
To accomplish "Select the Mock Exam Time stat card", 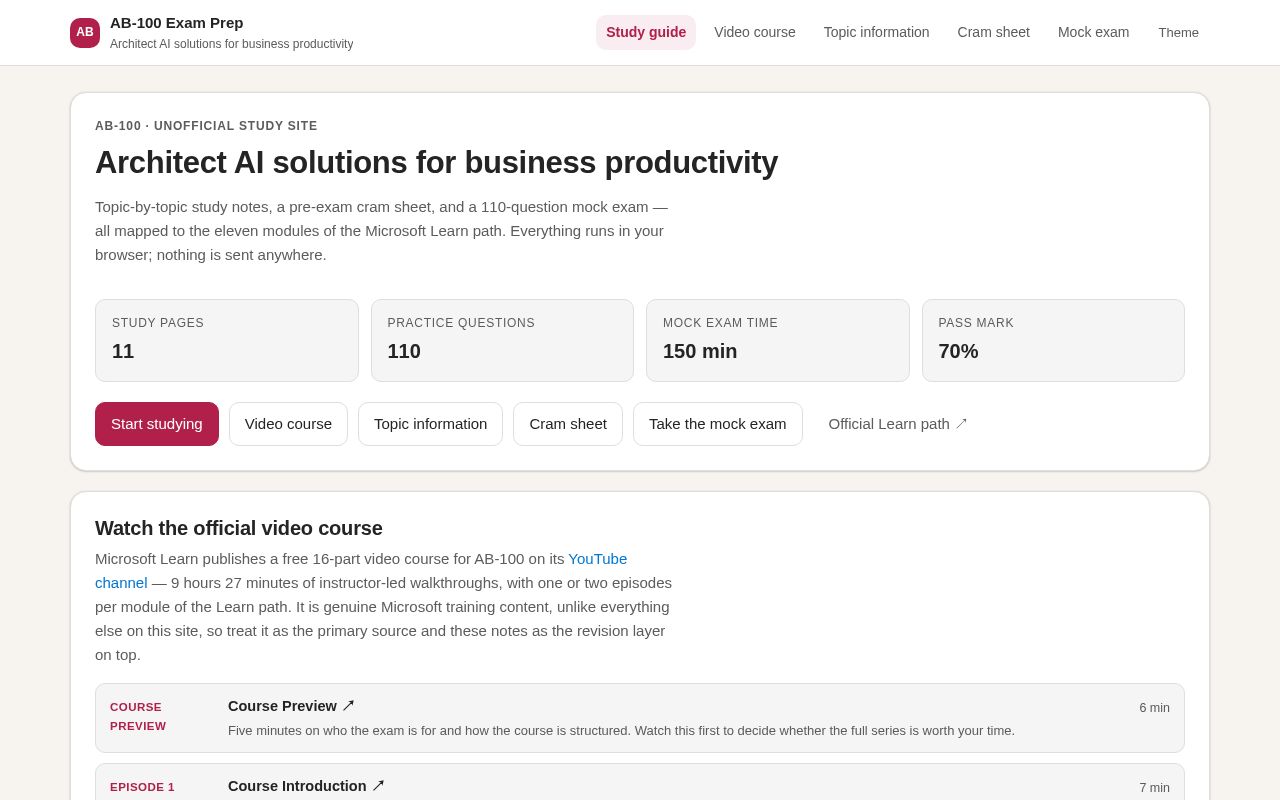I will pyautogui.click(x=778, y=341).
